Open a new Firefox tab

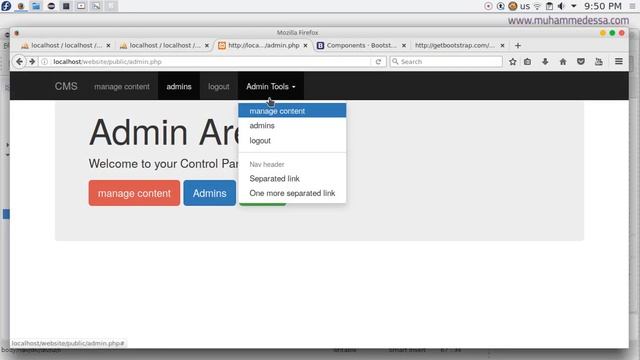[x=518, y=45]
